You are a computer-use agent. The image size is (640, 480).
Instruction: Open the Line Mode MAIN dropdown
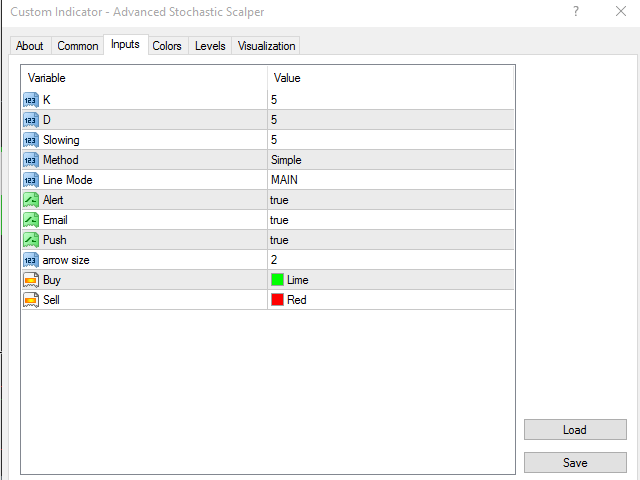point(390,180)
